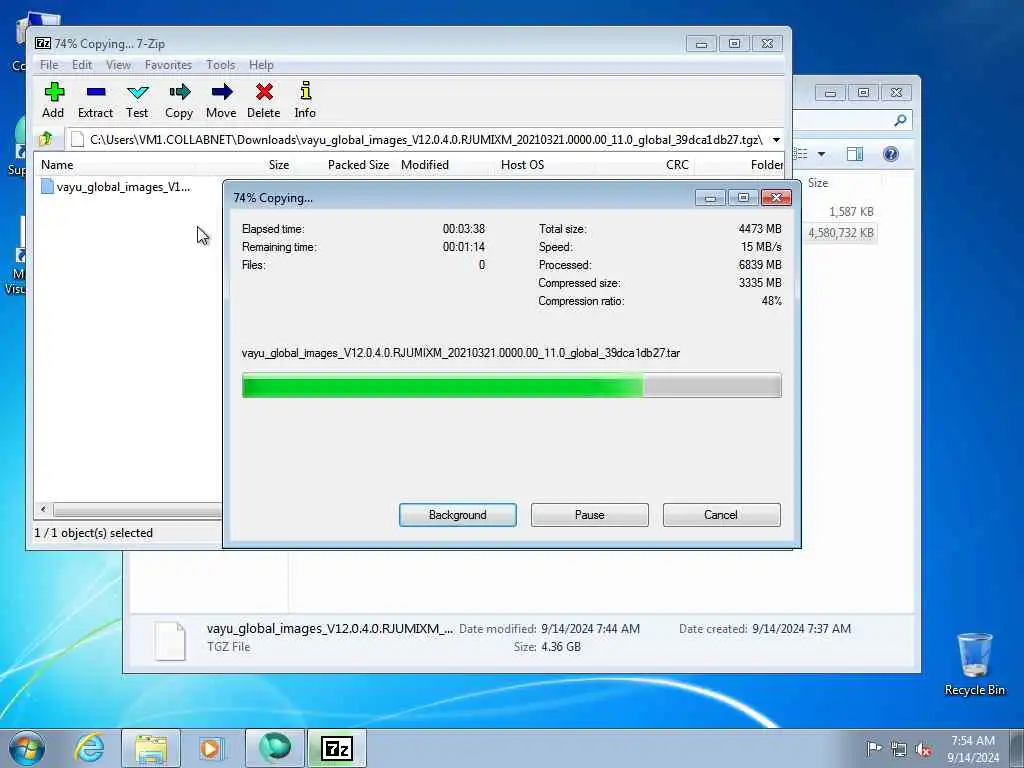
Task: Launch Internet Explorer from the taskbar
Action: point(89,748)
